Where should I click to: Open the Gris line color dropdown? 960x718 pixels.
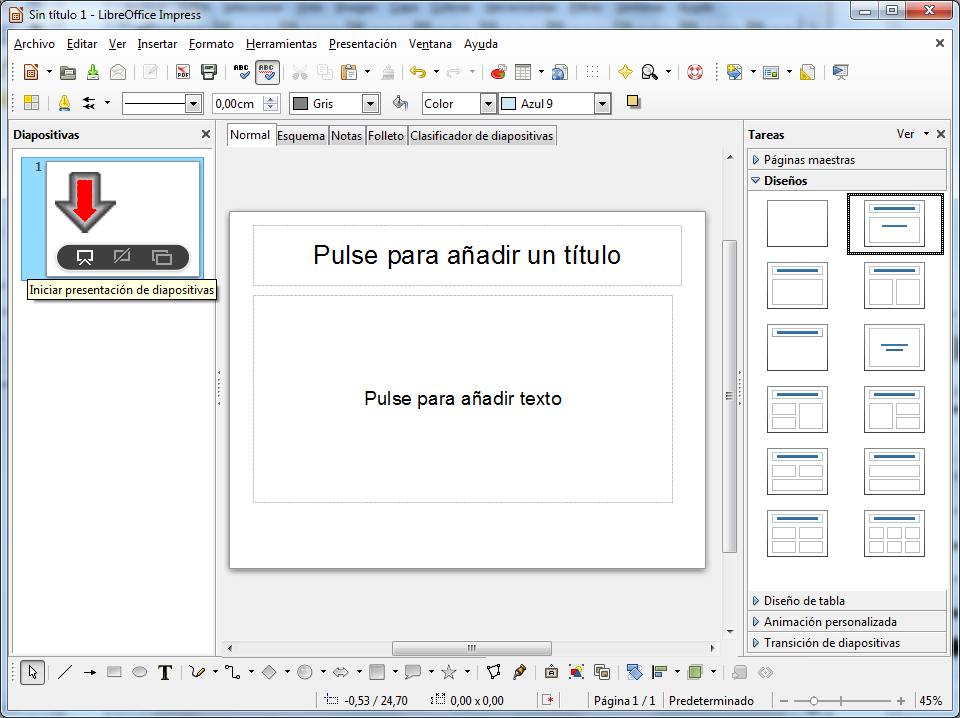pyautogui.click(x=370, y=103)
